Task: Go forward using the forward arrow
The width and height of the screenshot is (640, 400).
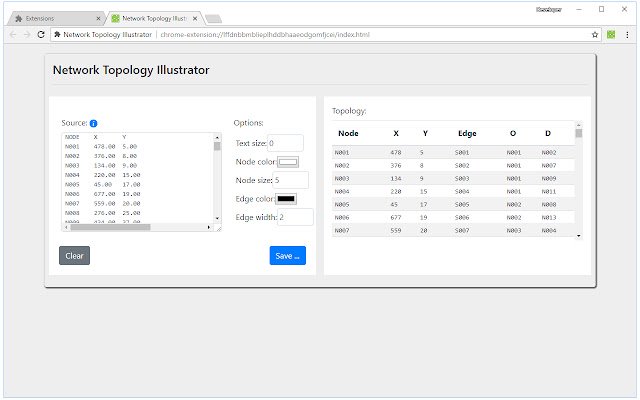Action: coord(27,35)
